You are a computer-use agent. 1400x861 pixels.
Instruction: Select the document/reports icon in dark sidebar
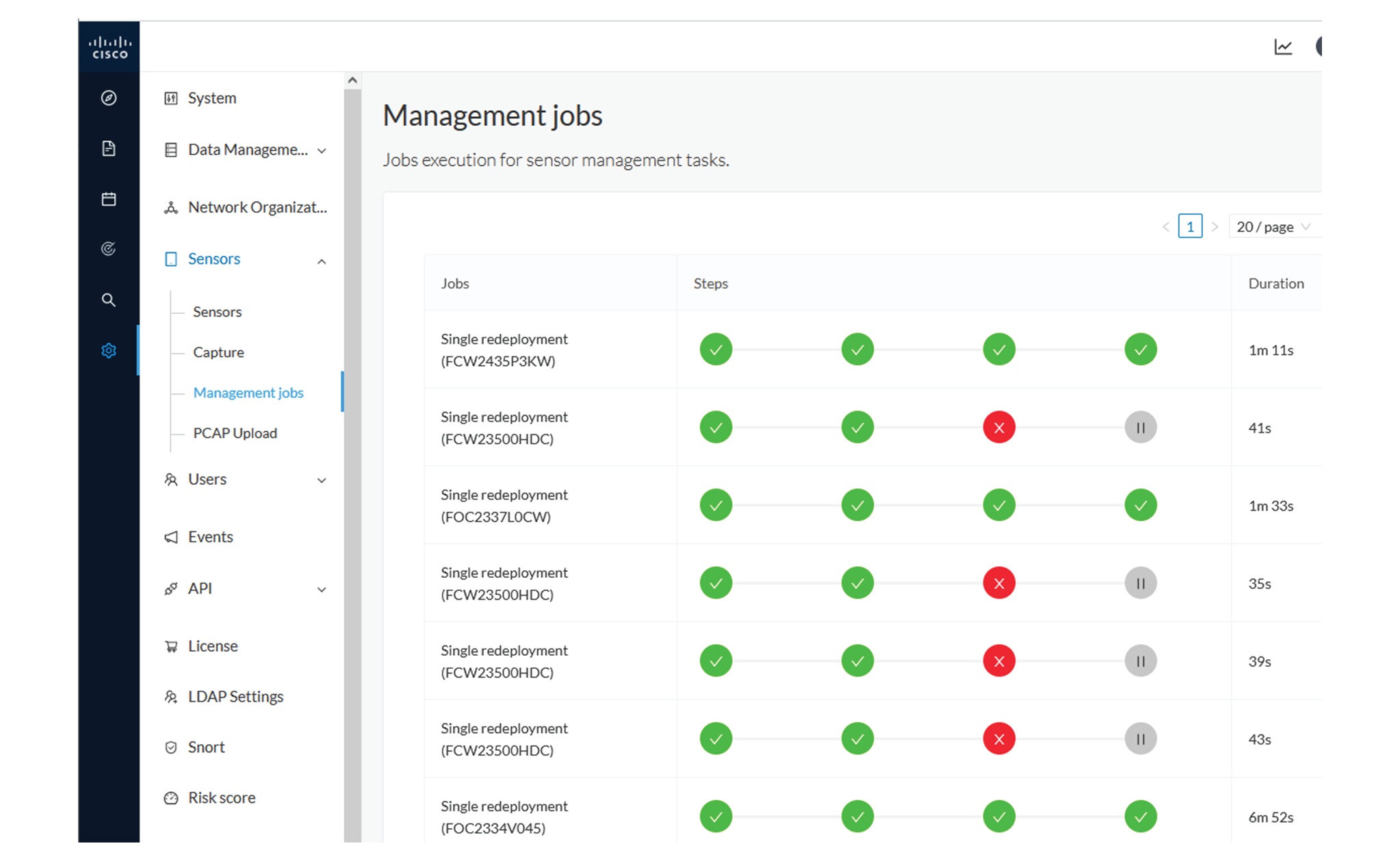[x=109, y=148]
